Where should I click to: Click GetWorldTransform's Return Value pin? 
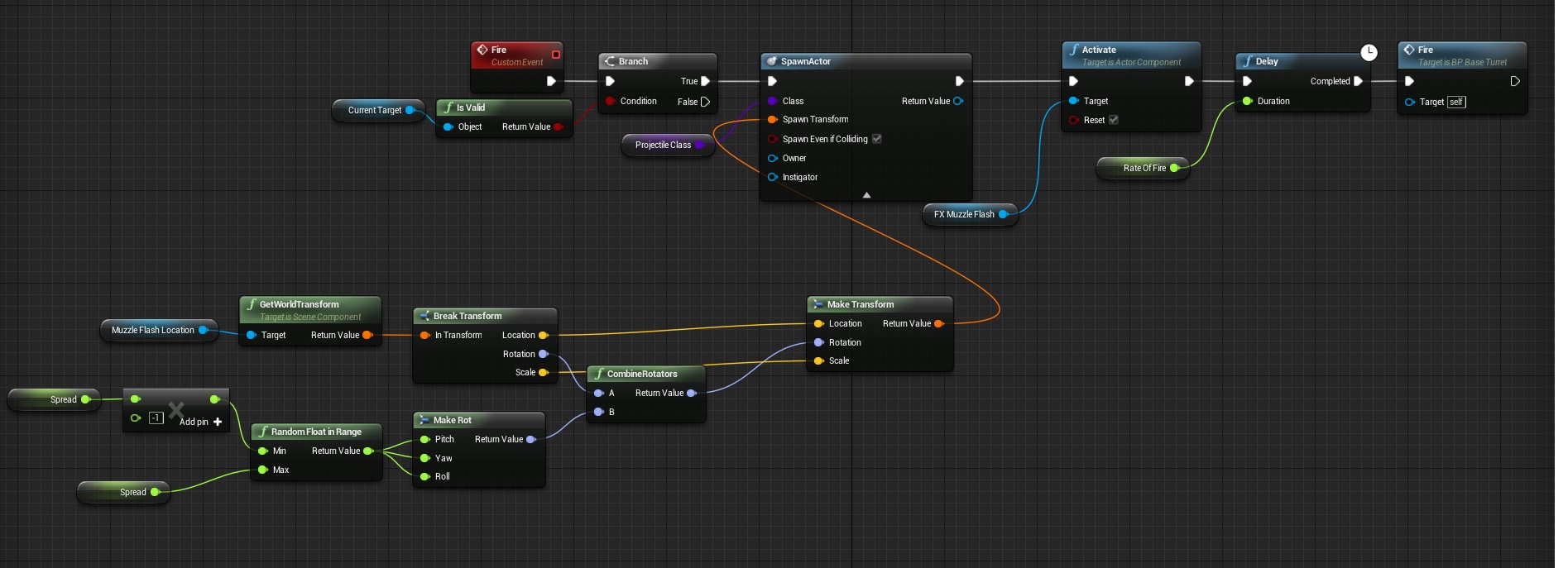click(367, 335)
